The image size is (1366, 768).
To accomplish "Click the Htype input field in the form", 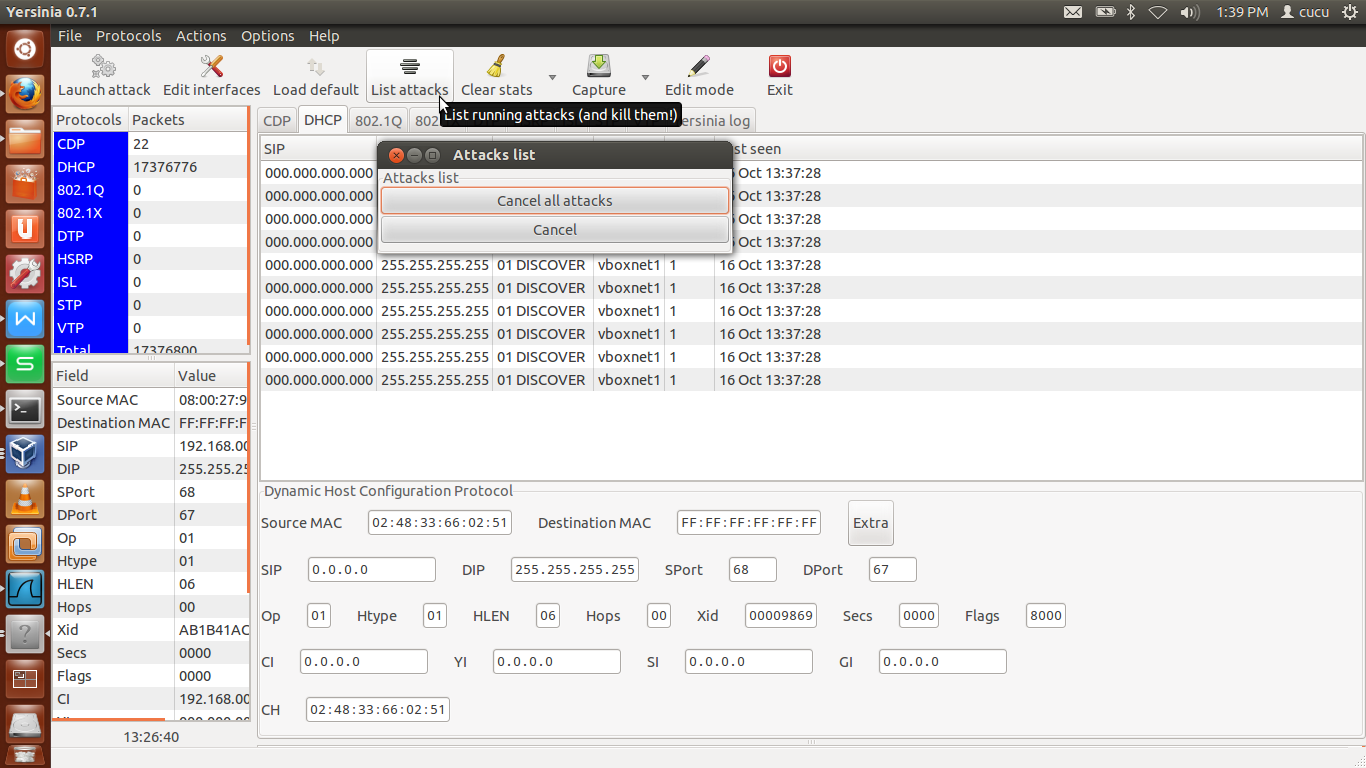I will [x=435, y=616].
